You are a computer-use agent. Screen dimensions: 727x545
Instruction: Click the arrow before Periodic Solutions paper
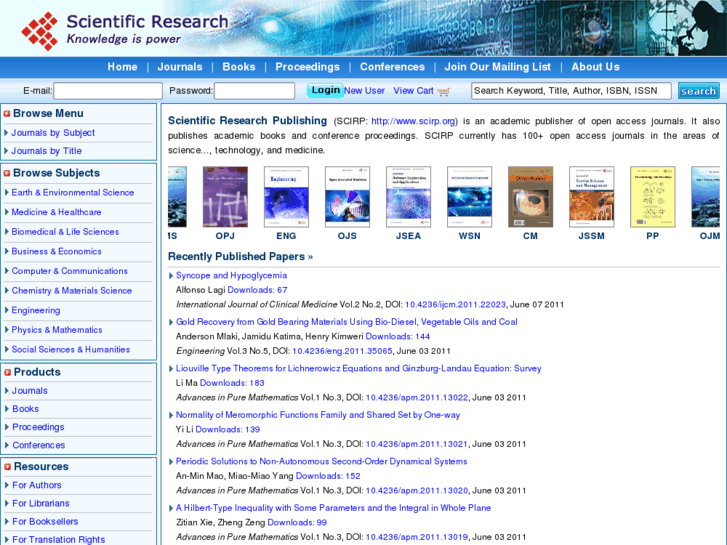click(x=171, y=462)
